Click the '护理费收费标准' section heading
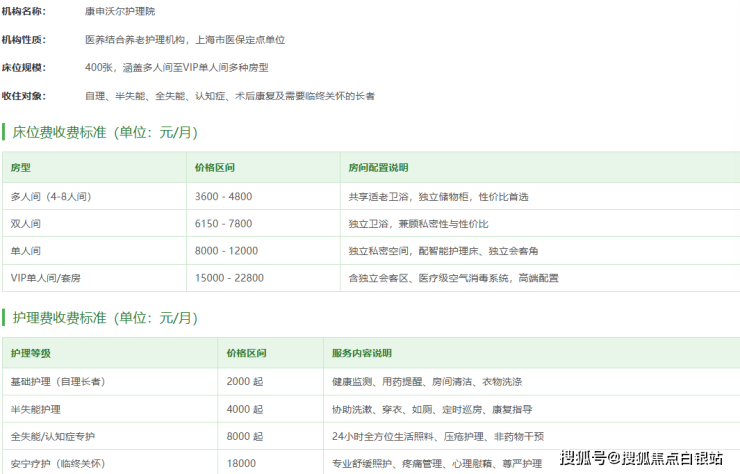740x474 pixels. (105, 318)
